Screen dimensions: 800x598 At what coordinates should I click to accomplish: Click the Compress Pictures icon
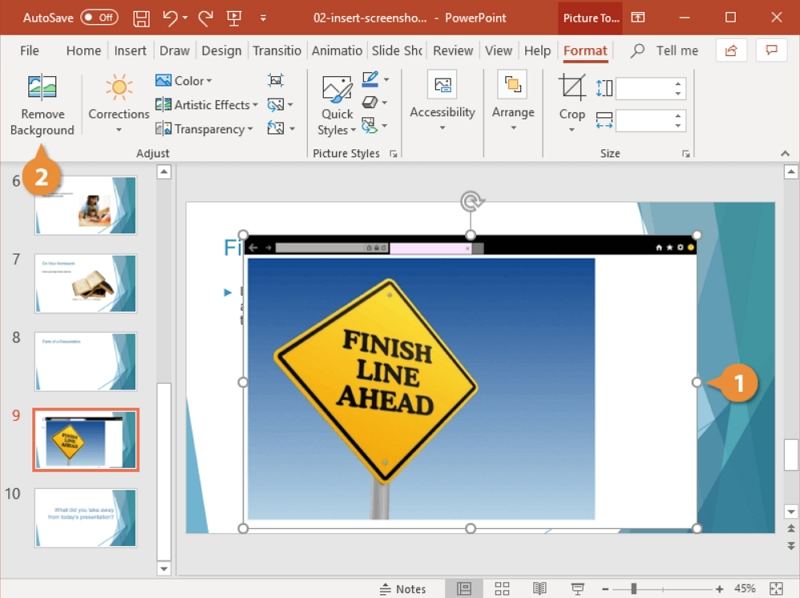point(276,81)
